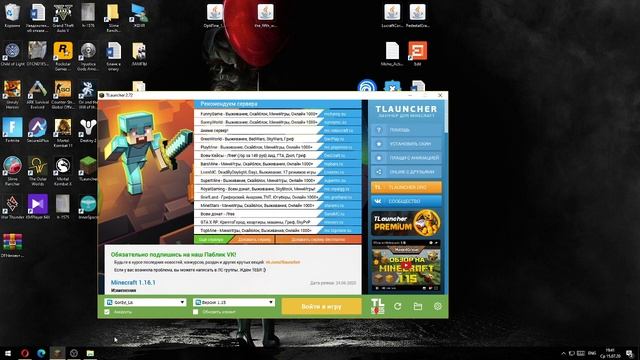Click the taskbar clock and date

tap(610, 353)
